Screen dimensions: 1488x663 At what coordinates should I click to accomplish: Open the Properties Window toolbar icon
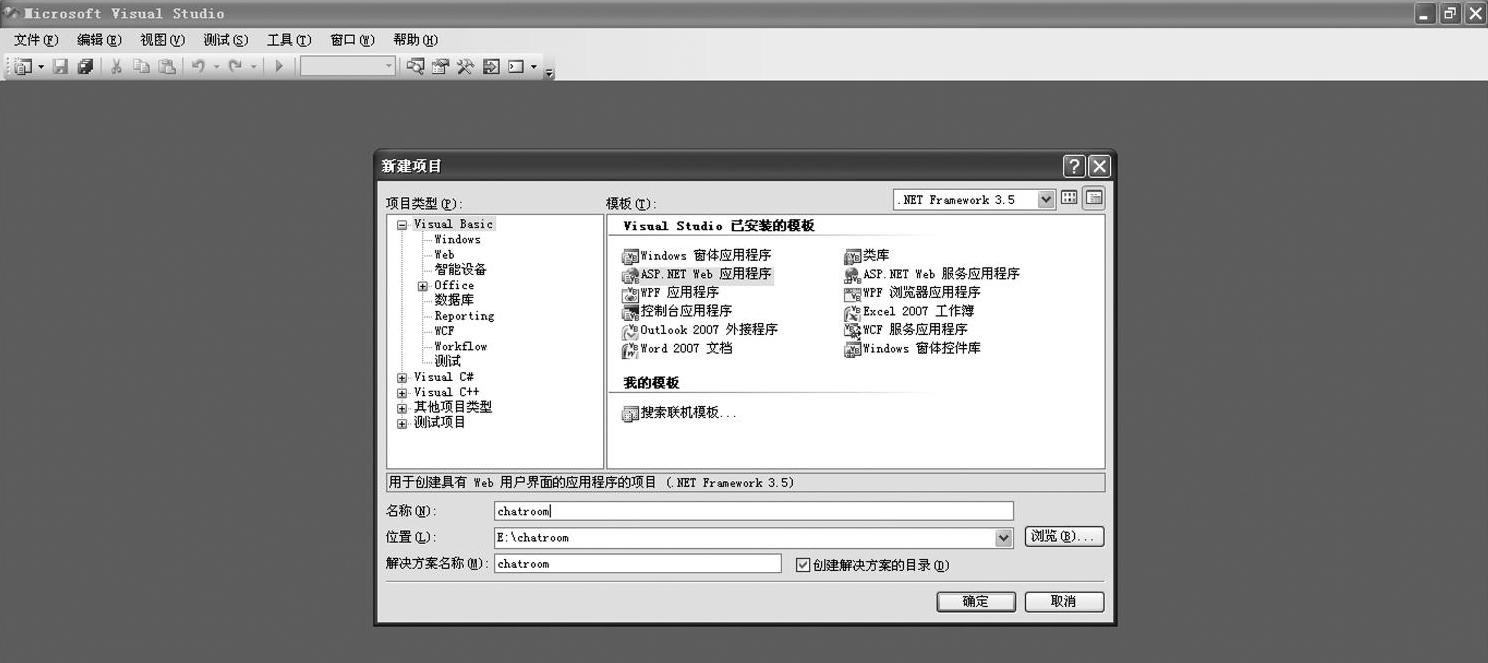click(x=440, y=66)
